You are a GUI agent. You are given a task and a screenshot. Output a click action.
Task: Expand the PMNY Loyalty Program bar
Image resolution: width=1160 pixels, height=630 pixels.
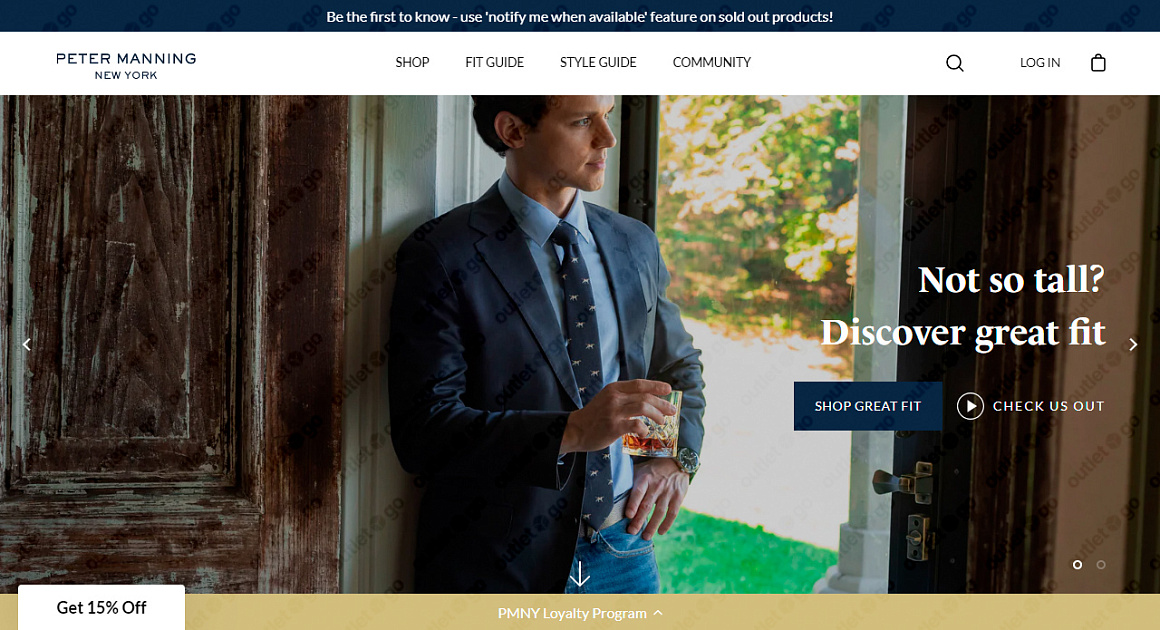[x=580, y=612]
